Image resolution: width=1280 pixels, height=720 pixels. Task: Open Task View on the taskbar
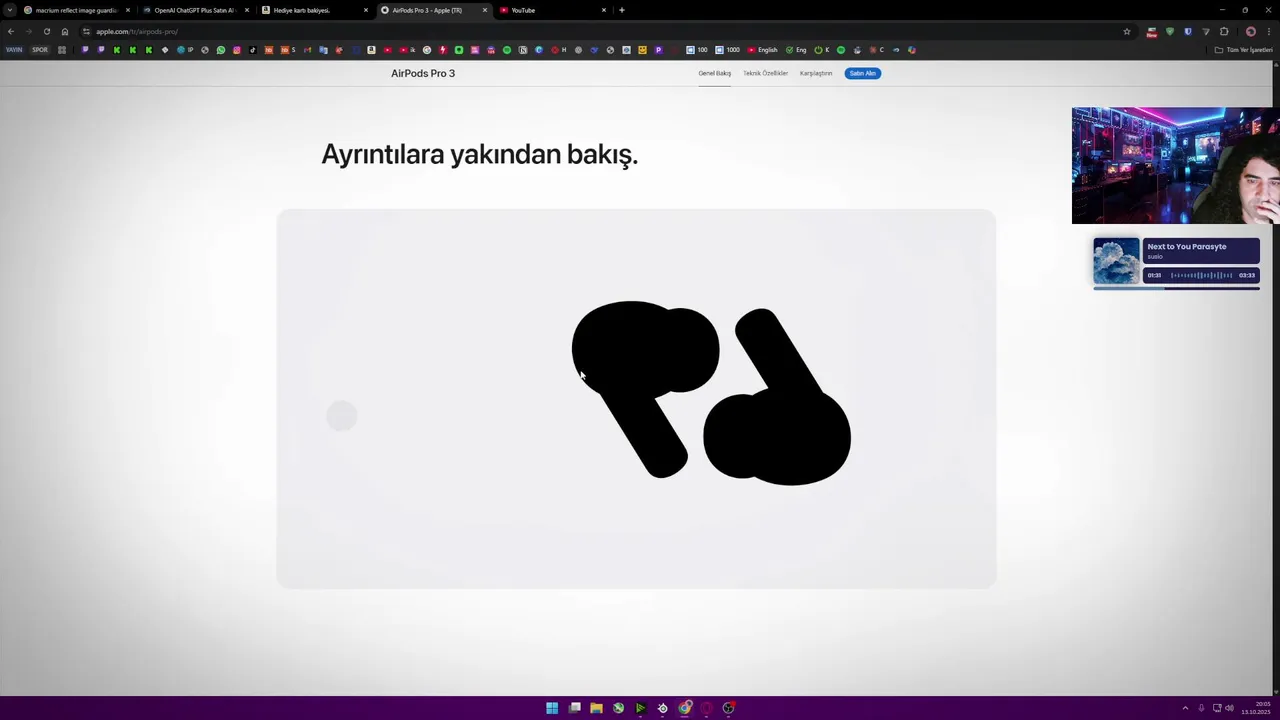pos(575,708)
